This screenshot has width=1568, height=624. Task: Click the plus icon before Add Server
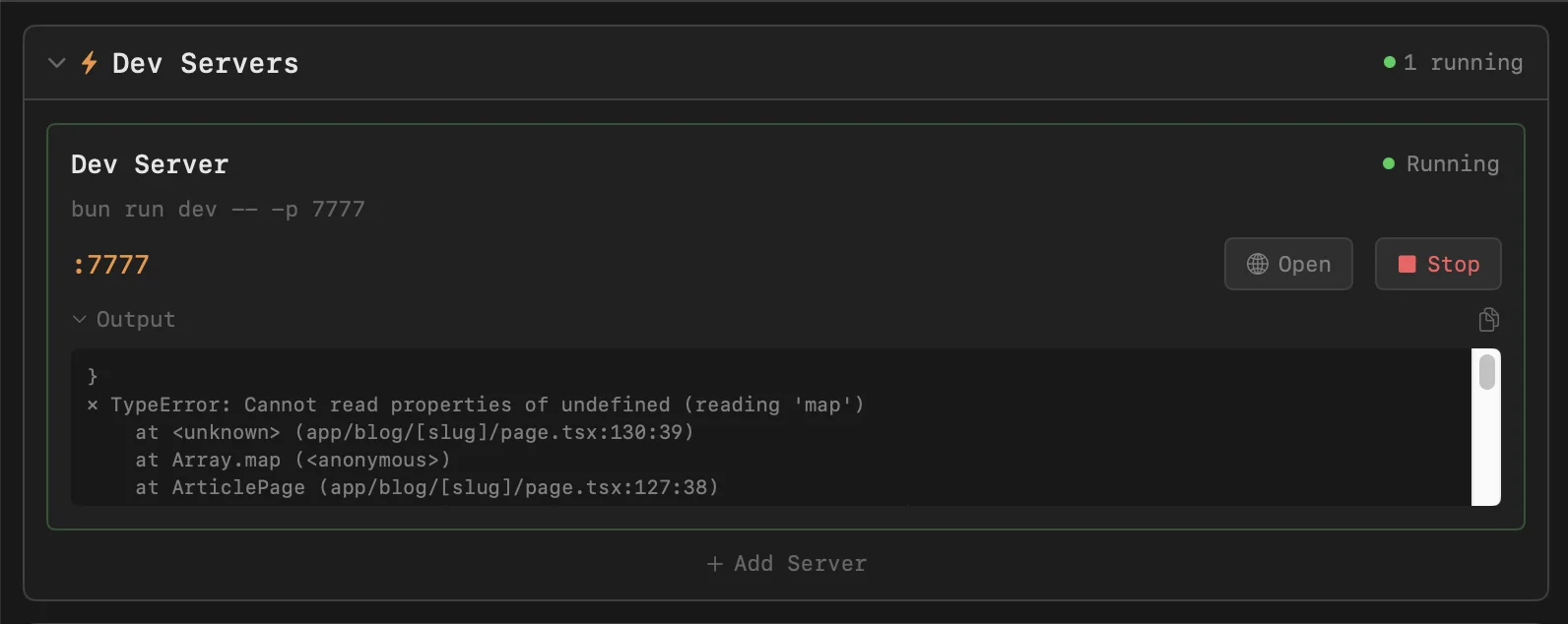tap(715, 564)
